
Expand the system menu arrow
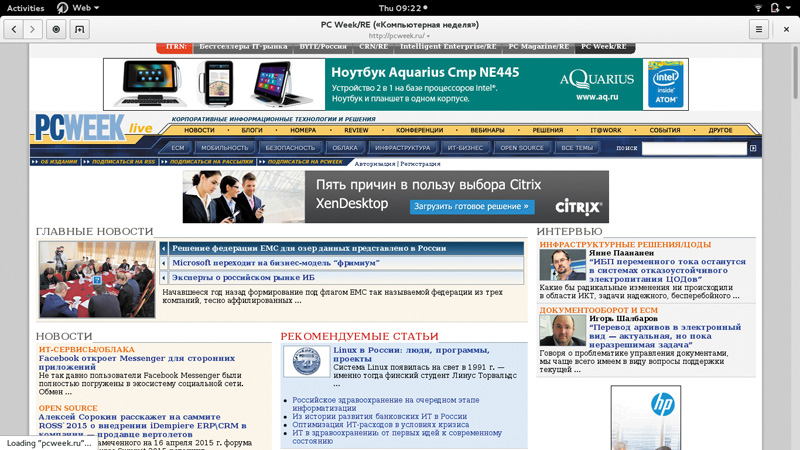coord(790,8)
